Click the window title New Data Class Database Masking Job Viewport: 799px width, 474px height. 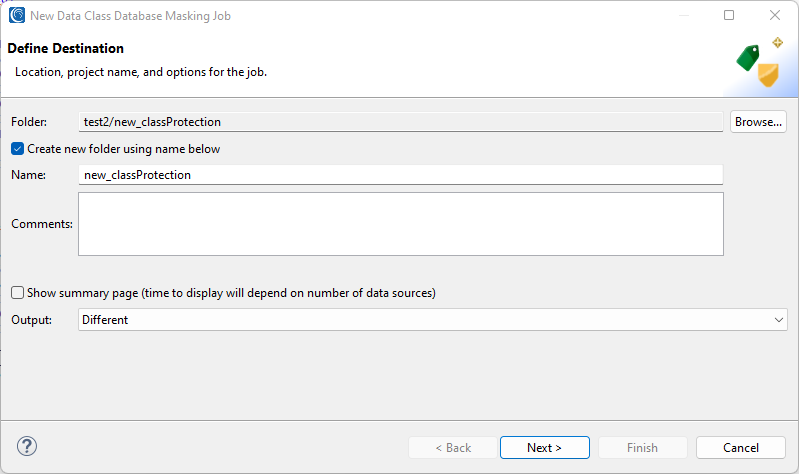(x=130, y=16)
